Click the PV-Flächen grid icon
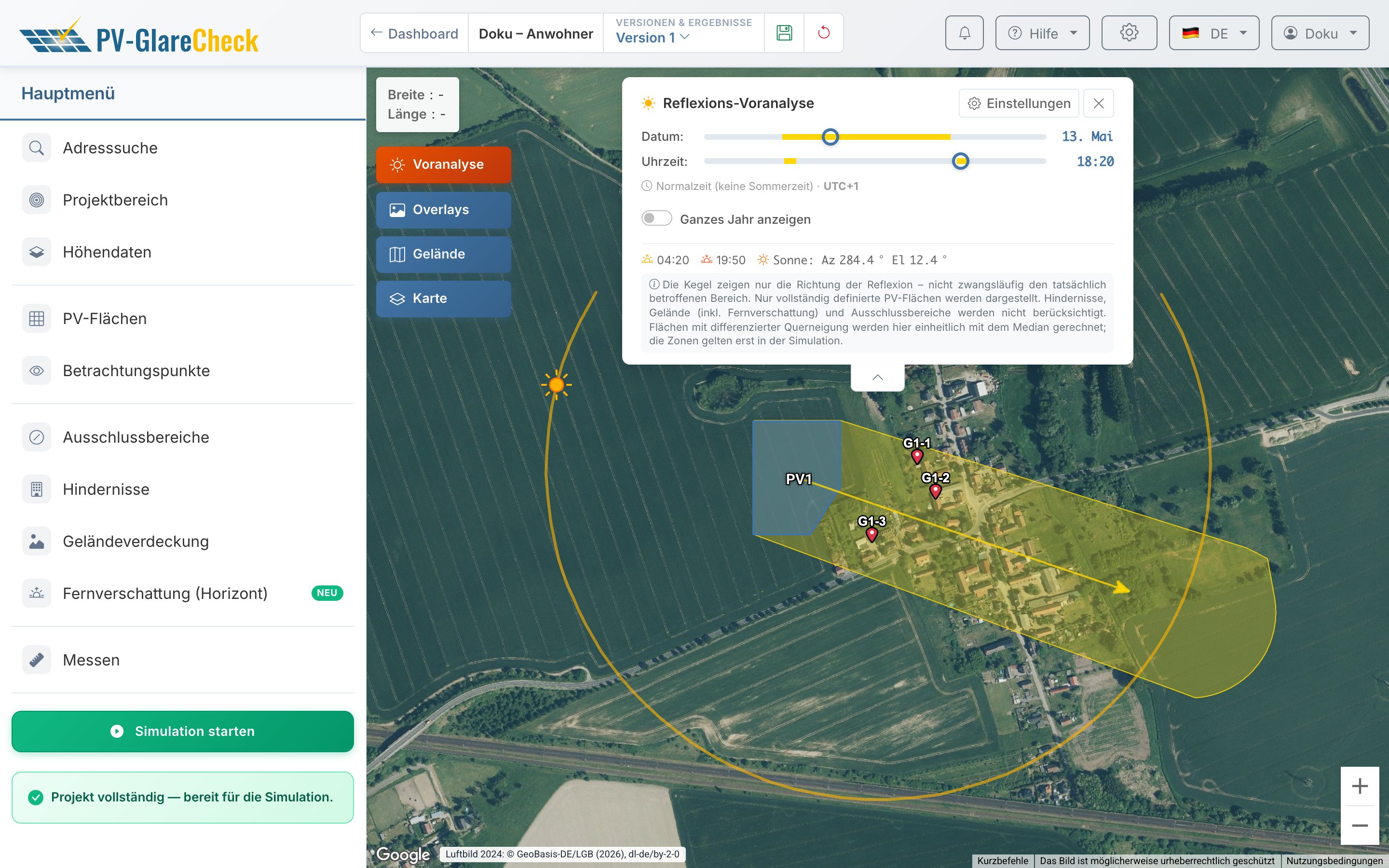This screenshot has width=1389, height=868. click(37, 319)
